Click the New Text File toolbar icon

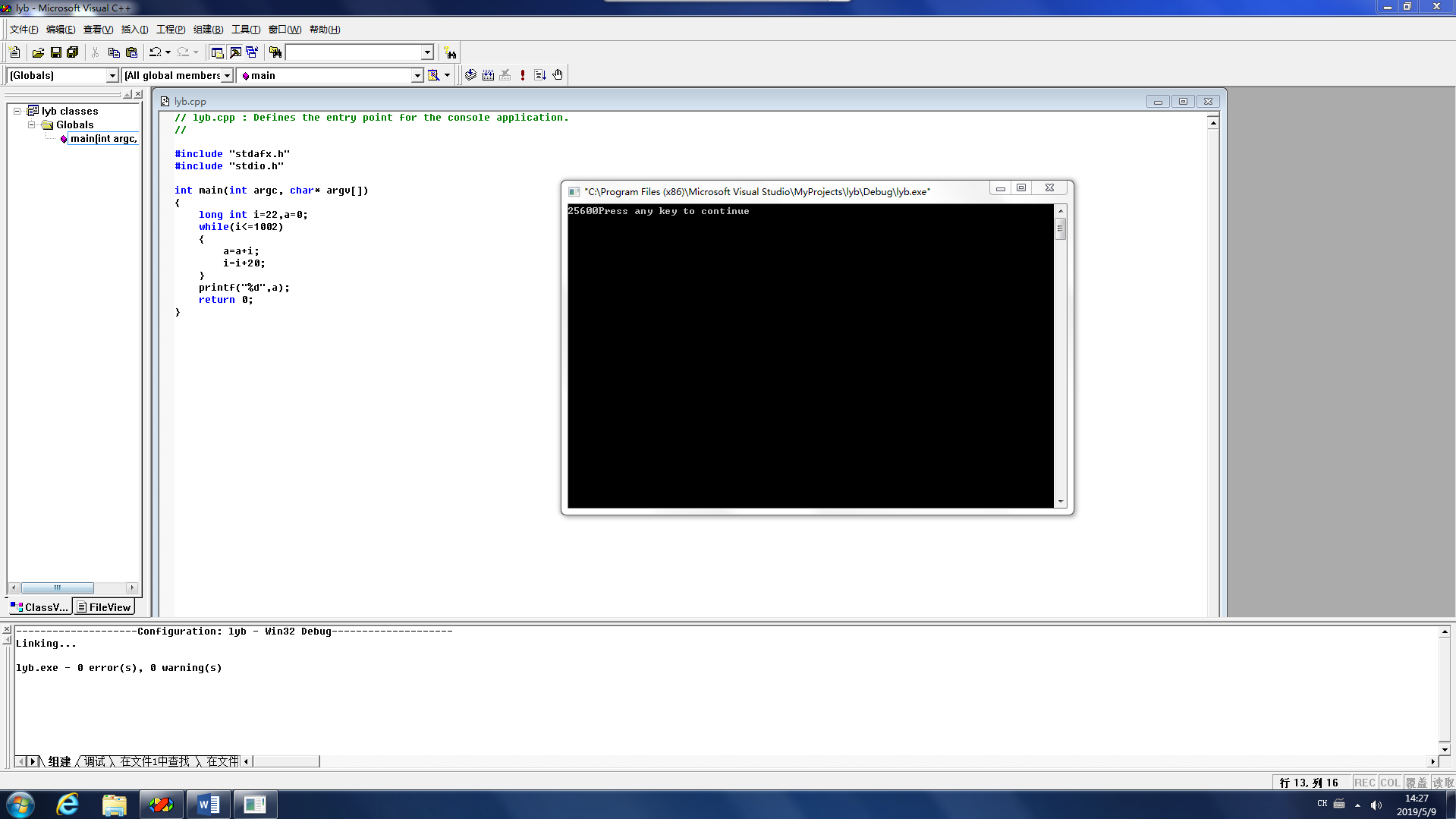click(x=14, y=52)
